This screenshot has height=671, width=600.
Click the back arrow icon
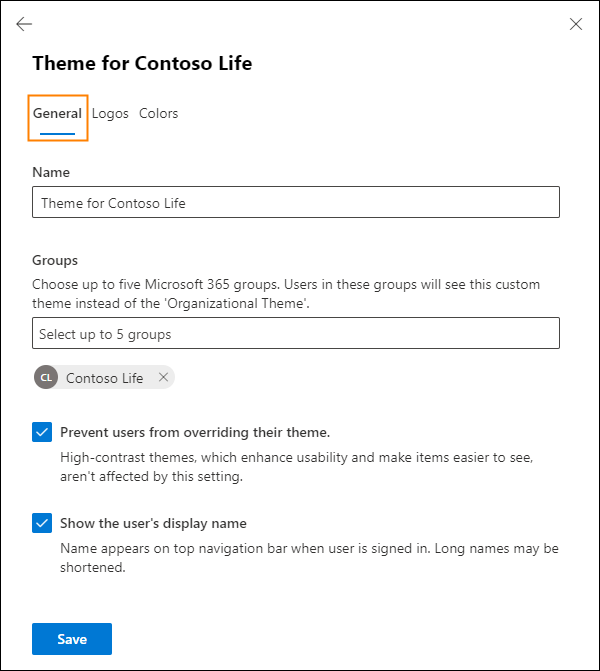(24, 24)
